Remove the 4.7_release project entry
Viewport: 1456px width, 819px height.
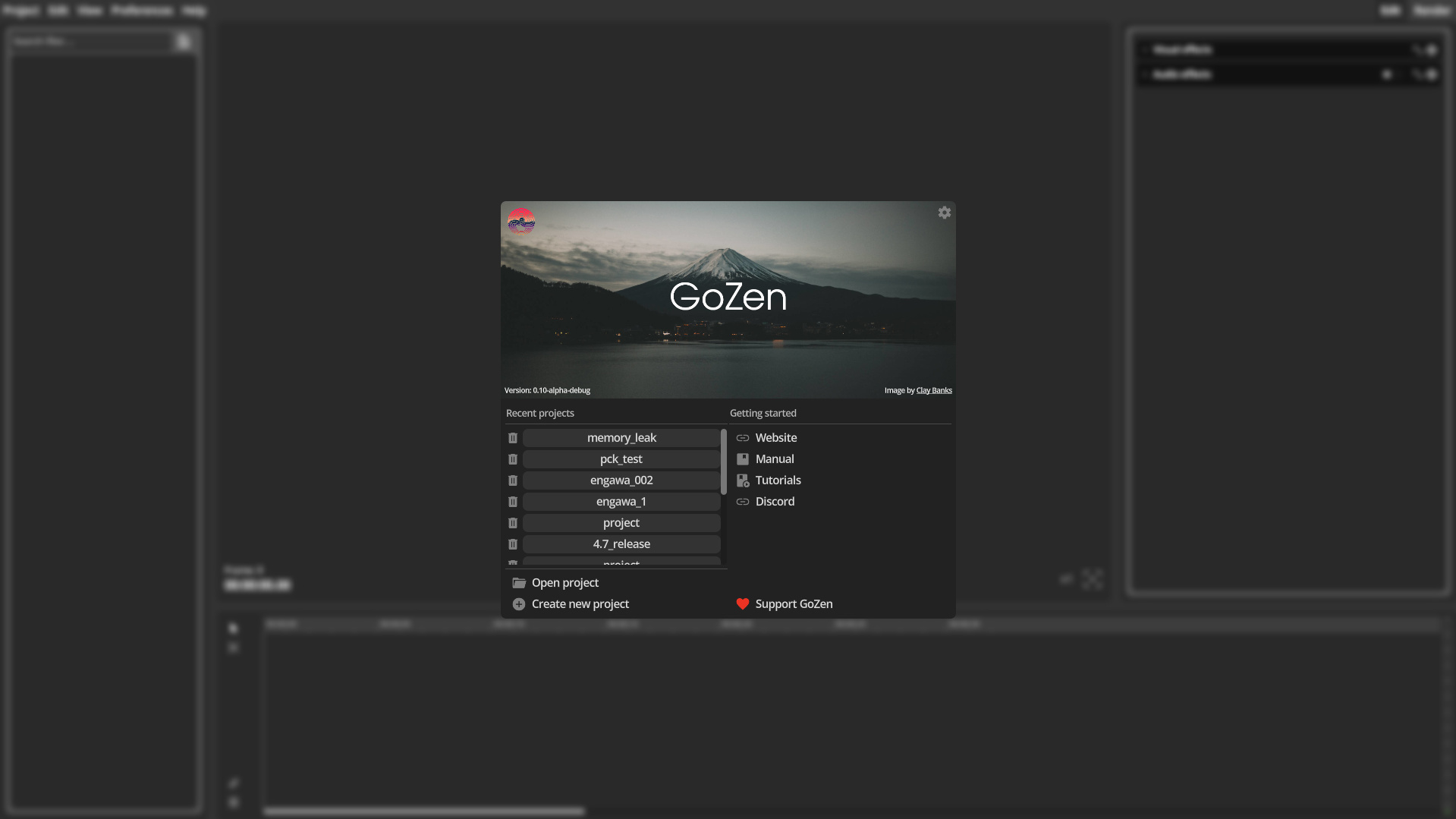click(513, 544)
